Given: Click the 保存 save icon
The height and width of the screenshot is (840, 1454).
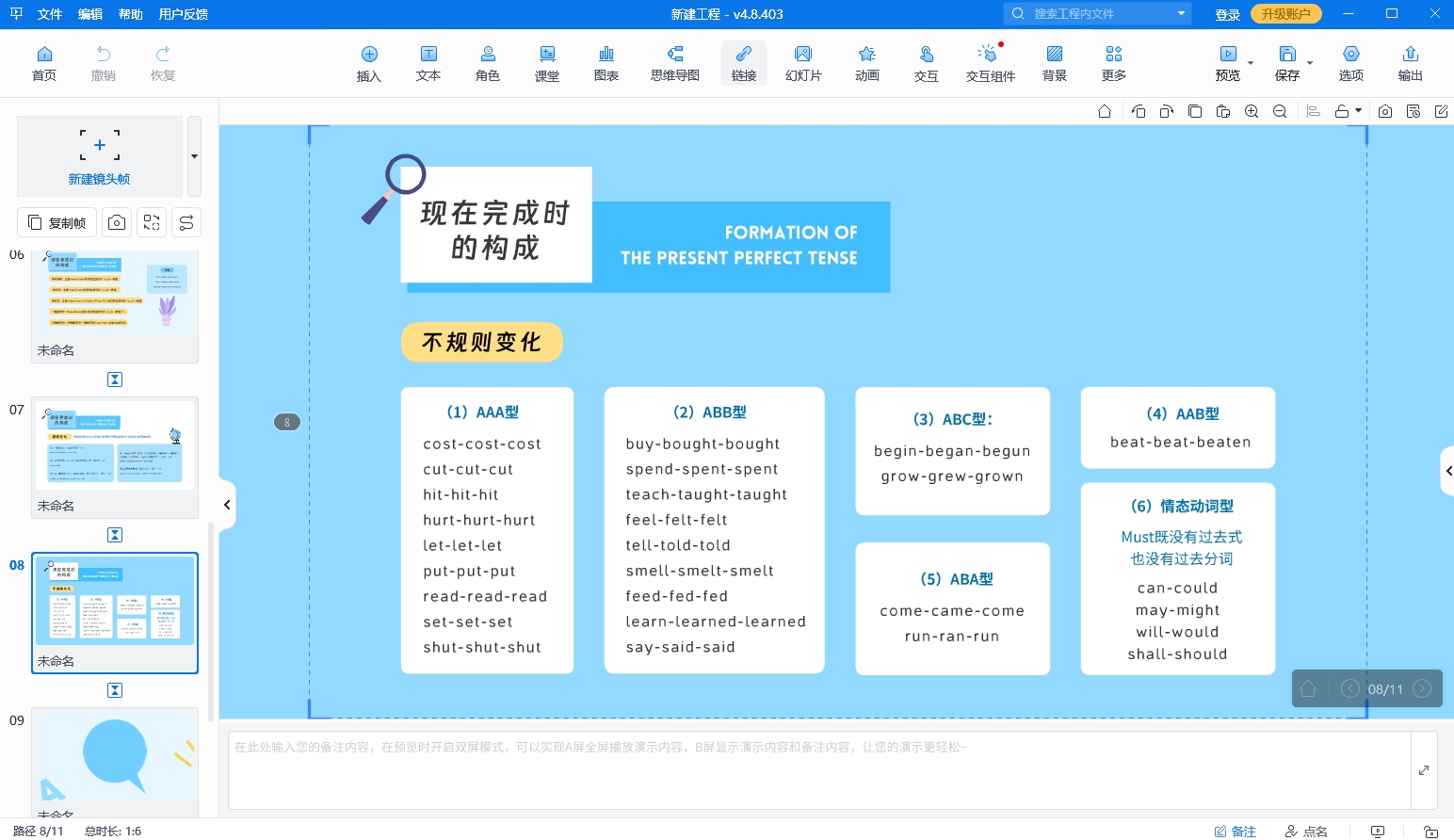Looking at the screenshot, I should (1287, 63).
